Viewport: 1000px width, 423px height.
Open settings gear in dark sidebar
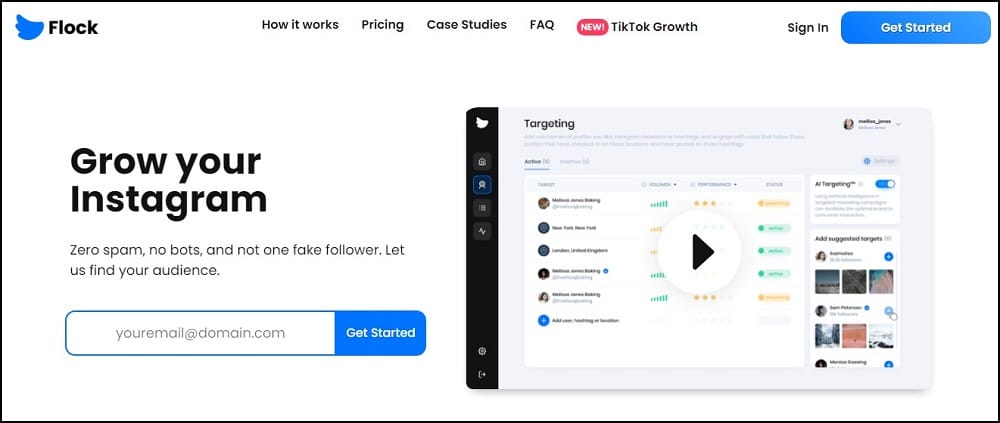coord(482,351)
